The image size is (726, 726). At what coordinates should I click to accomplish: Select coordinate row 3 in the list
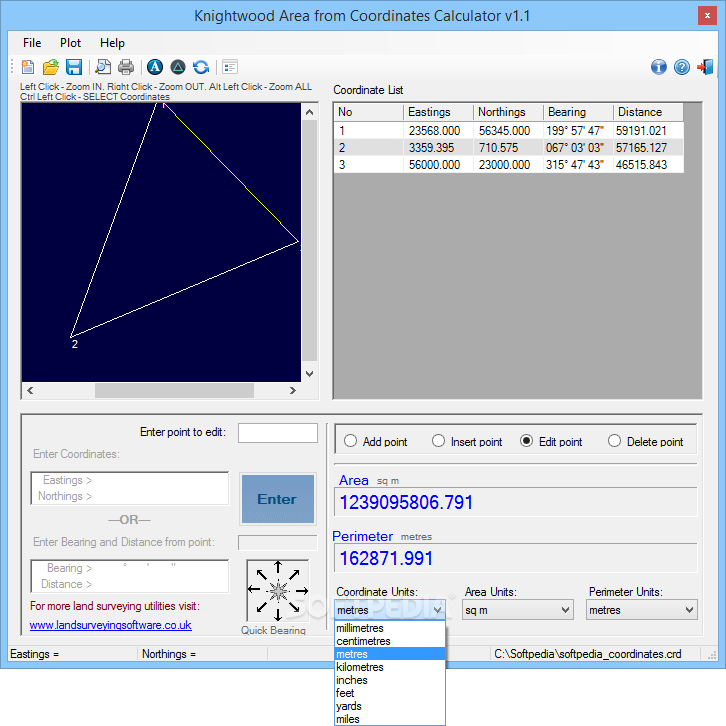coord(508,165)
